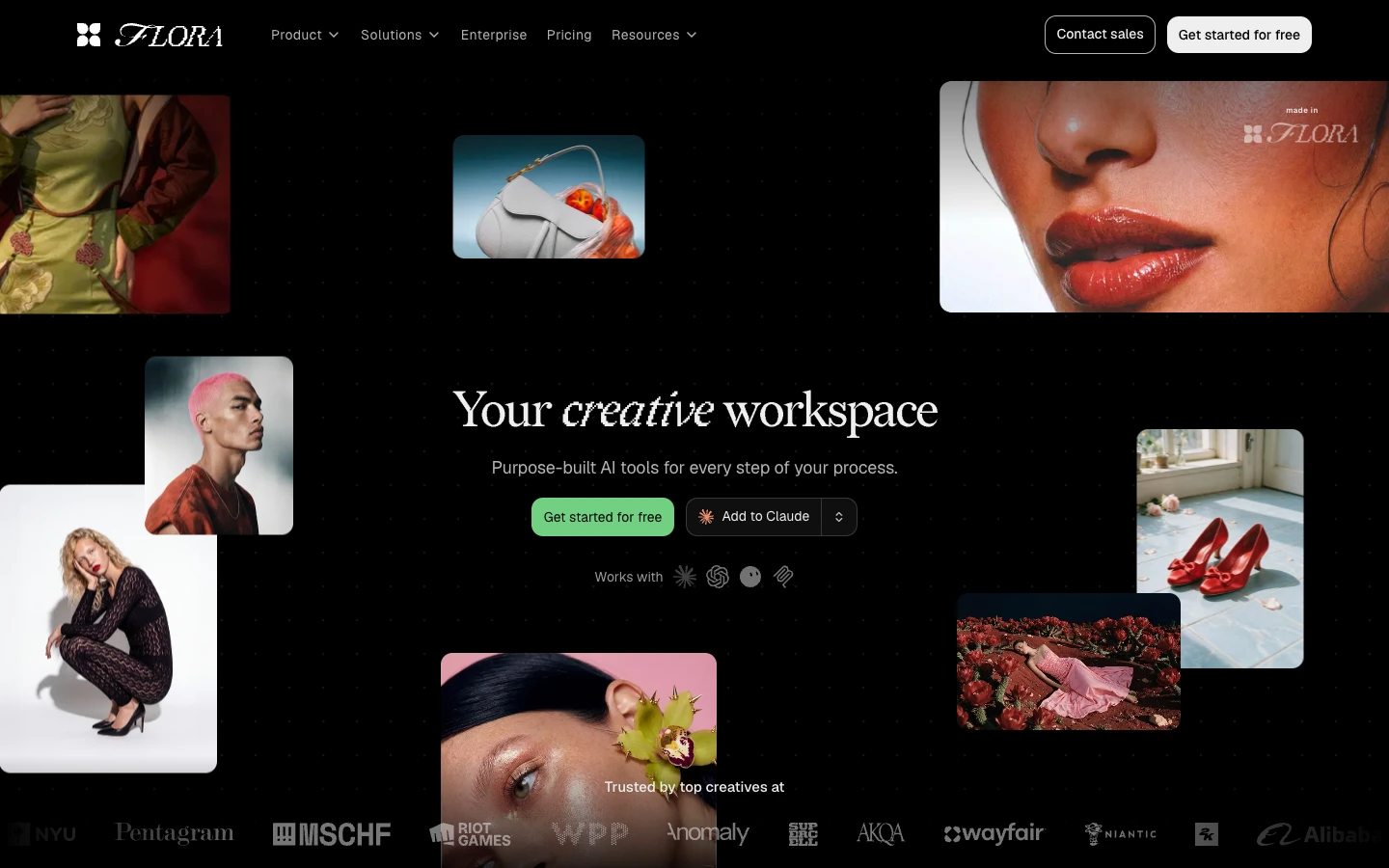Click the AKQA logo
The width and height of the screenshot is (1389, 868).
(881, 834)
